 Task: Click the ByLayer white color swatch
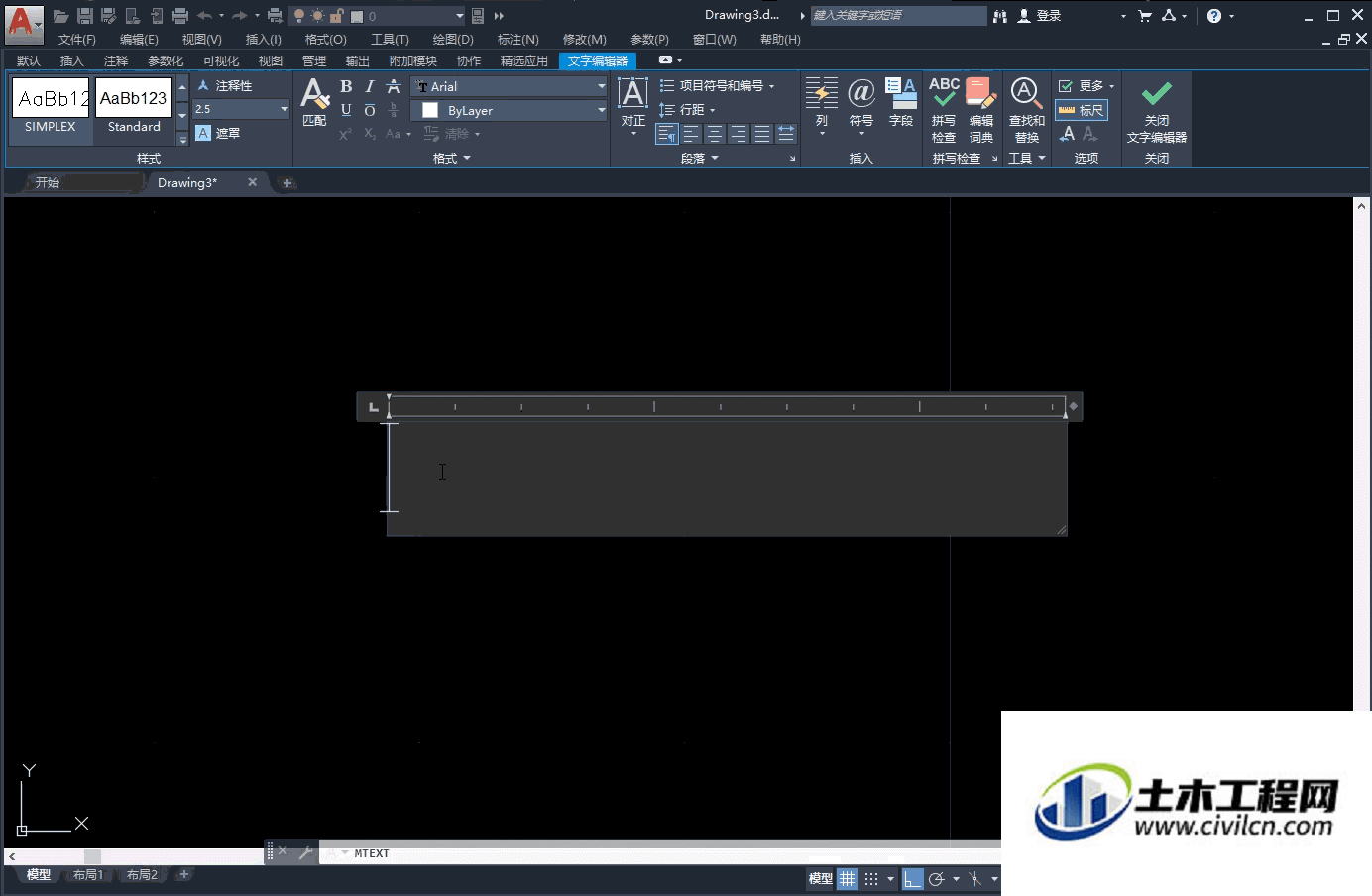pyautogui.click(x=430, y=110)
